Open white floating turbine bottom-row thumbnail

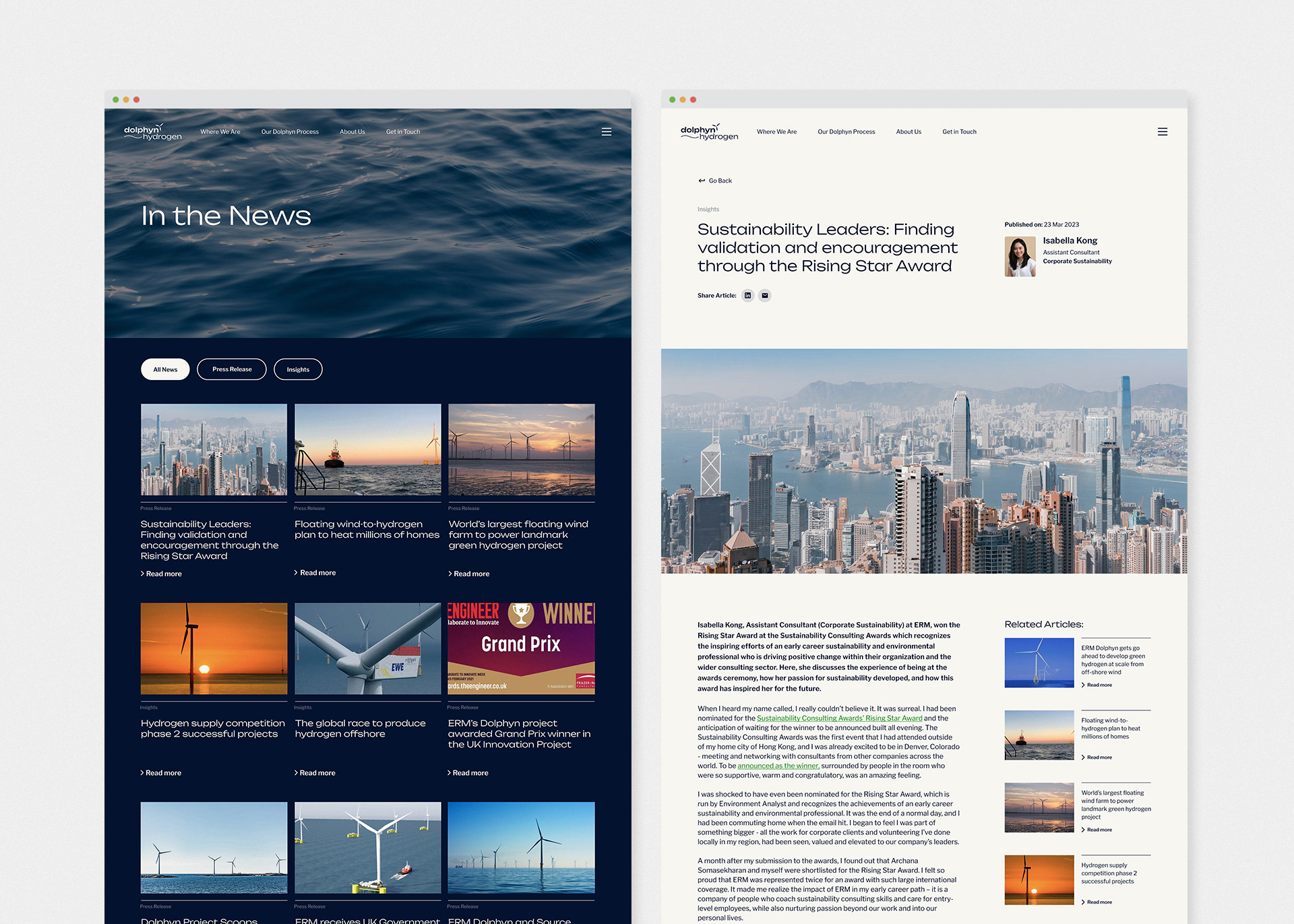368,847
